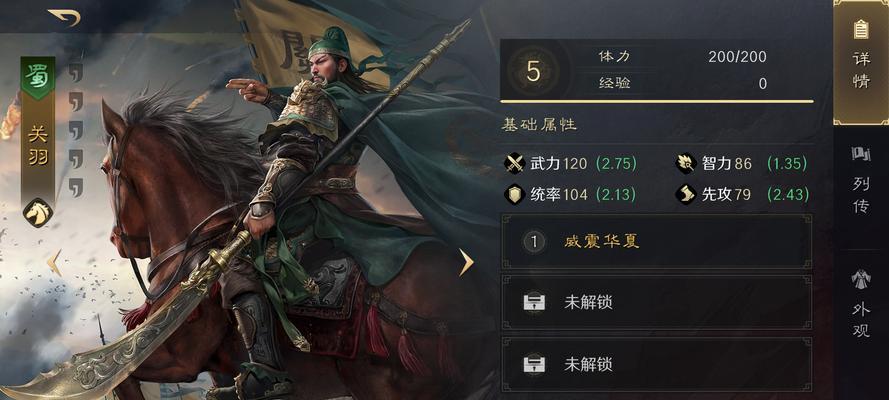Tap the 智力 attribute icon
This screenshot has height=400, width=889.
click(x=686, y=164)
